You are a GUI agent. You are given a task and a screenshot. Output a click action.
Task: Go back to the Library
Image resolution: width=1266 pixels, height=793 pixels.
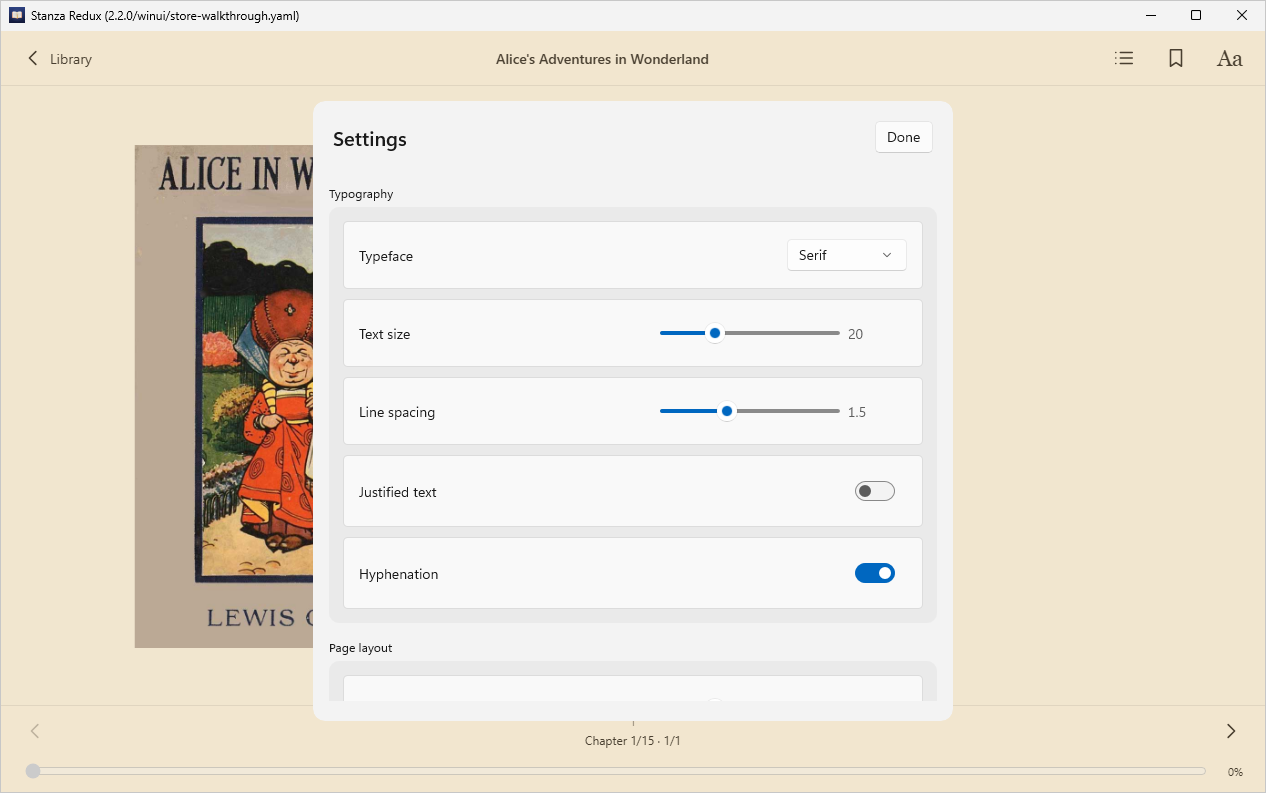(59, 59)
